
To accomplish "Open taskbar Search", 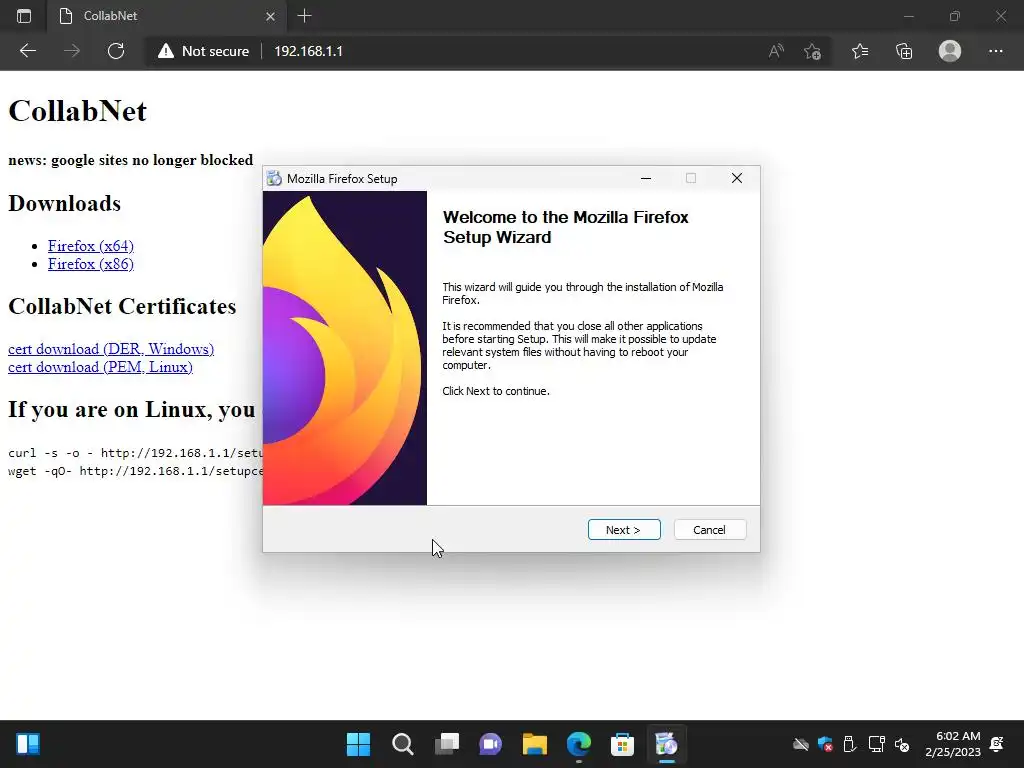I will coord(402,744).
